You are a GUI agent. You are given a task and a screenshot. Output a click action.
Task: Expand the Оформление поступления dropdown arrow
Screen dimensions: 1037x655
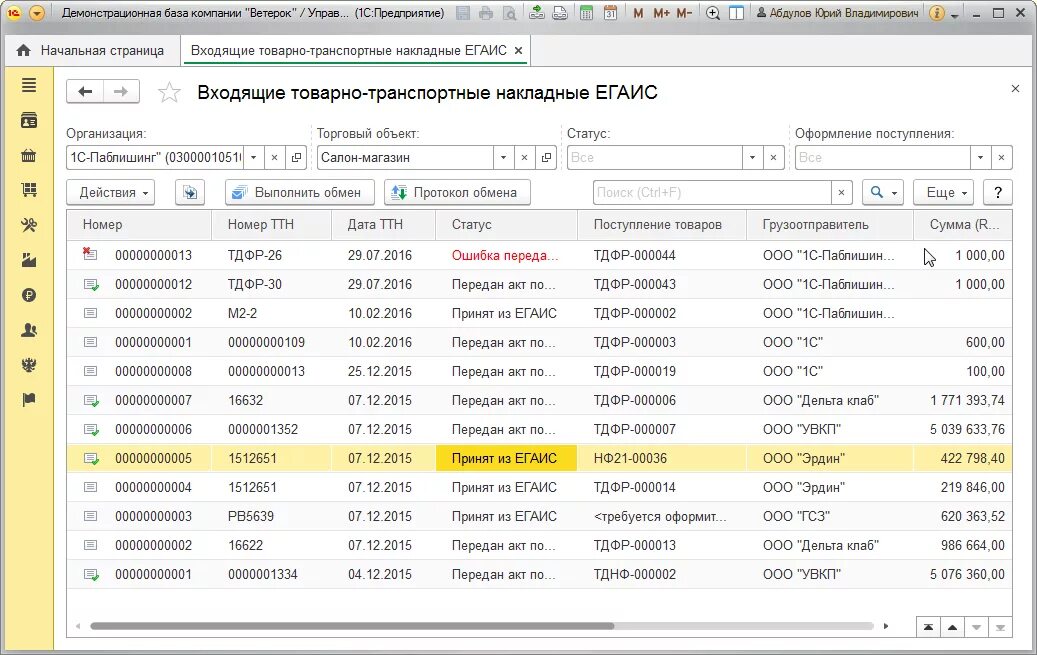(x=980, y=157)
